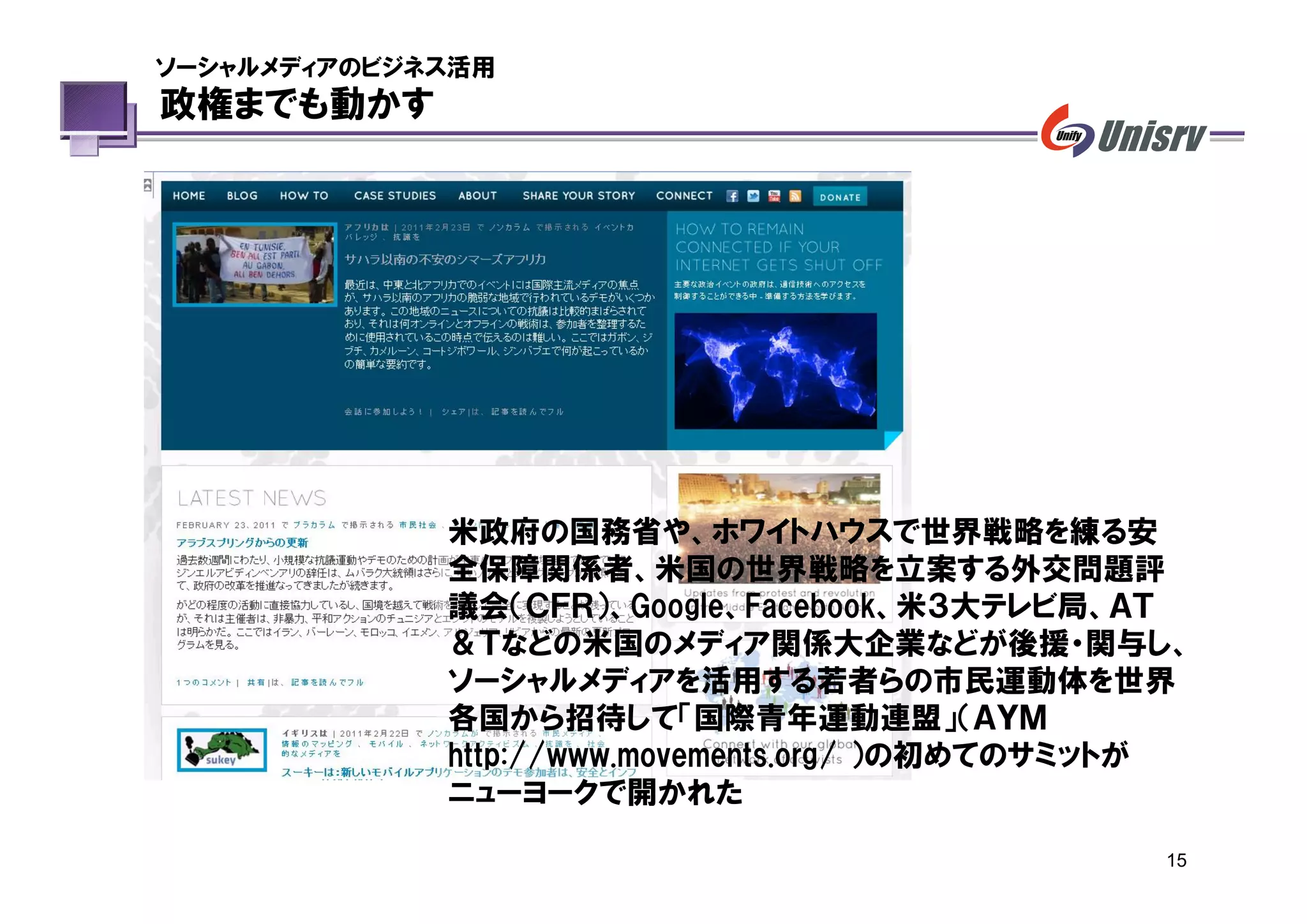Image resolution: width=1307 pixels, height=924 pixels.
Task: Open the Sukey crocodile logo thumbnail
Action: [221, 750]
